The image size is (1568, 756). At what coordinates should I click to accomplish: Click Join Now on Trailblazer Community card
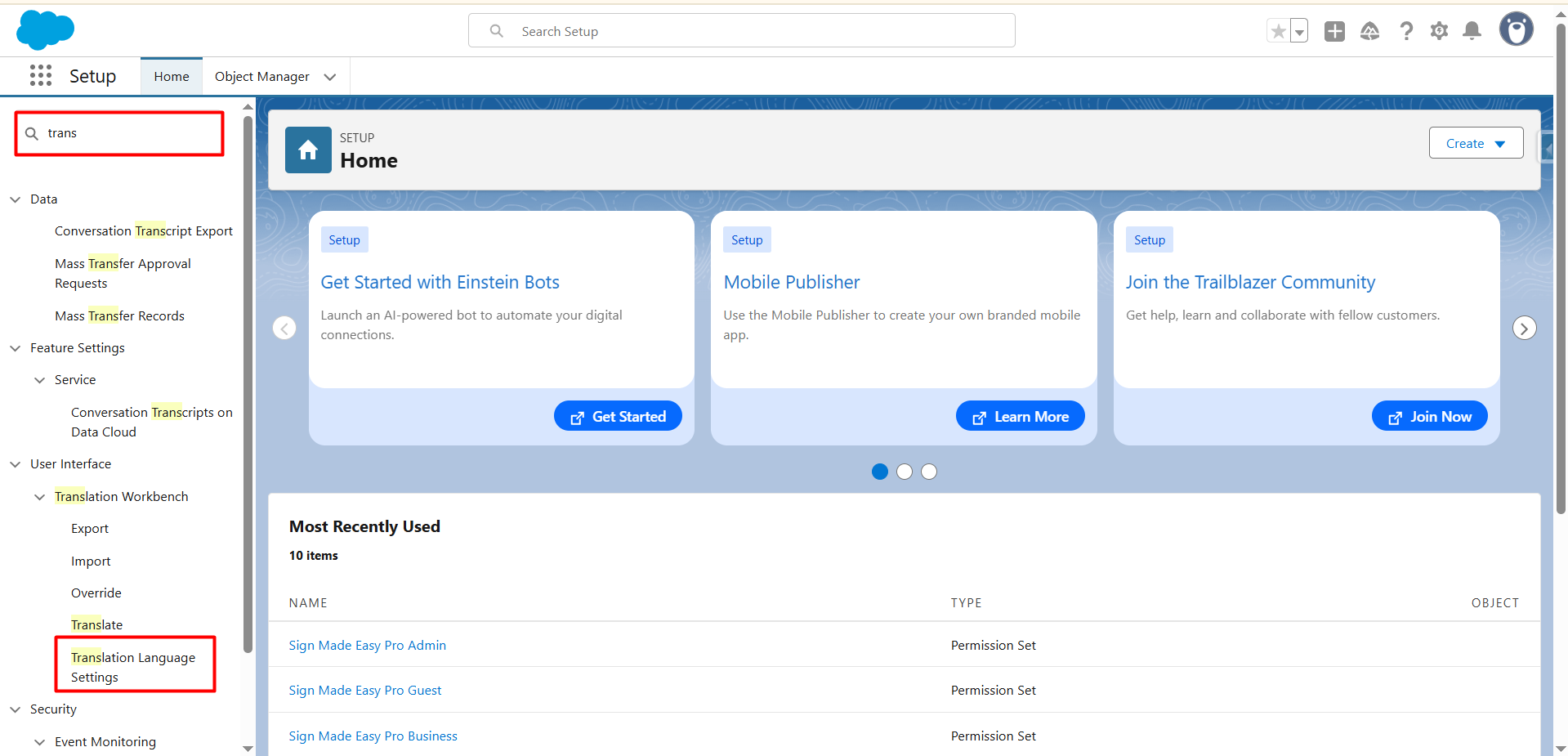[1430, 417]
